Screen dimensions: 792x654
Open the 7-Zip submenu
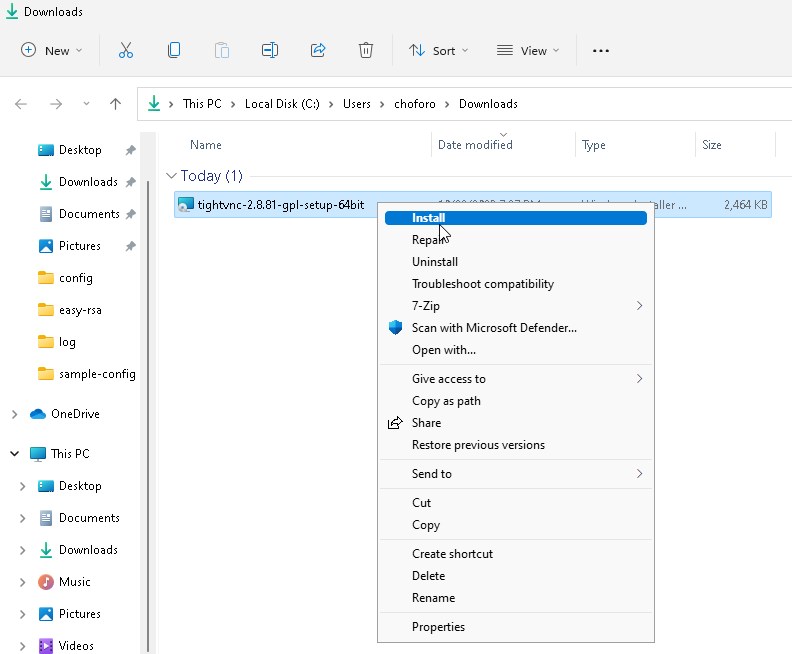pyautogui.click(x=516, y=306)
